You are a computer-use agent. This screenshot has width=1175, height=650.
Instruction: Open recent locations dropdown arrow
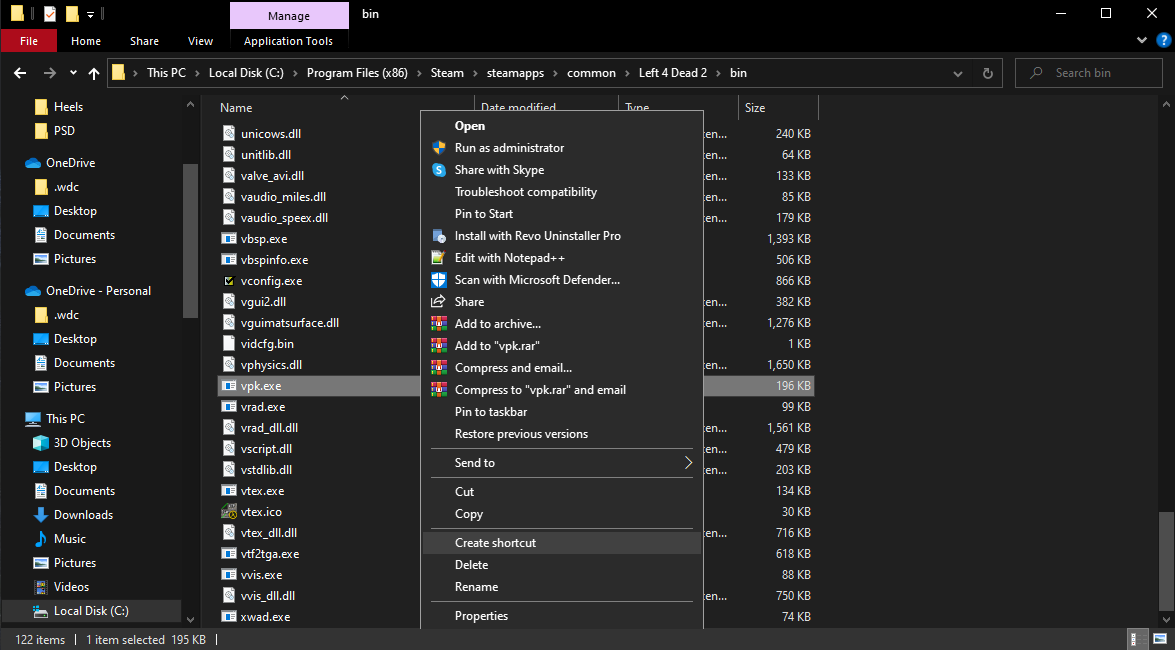pyautogui.click(x=73, y=73)
